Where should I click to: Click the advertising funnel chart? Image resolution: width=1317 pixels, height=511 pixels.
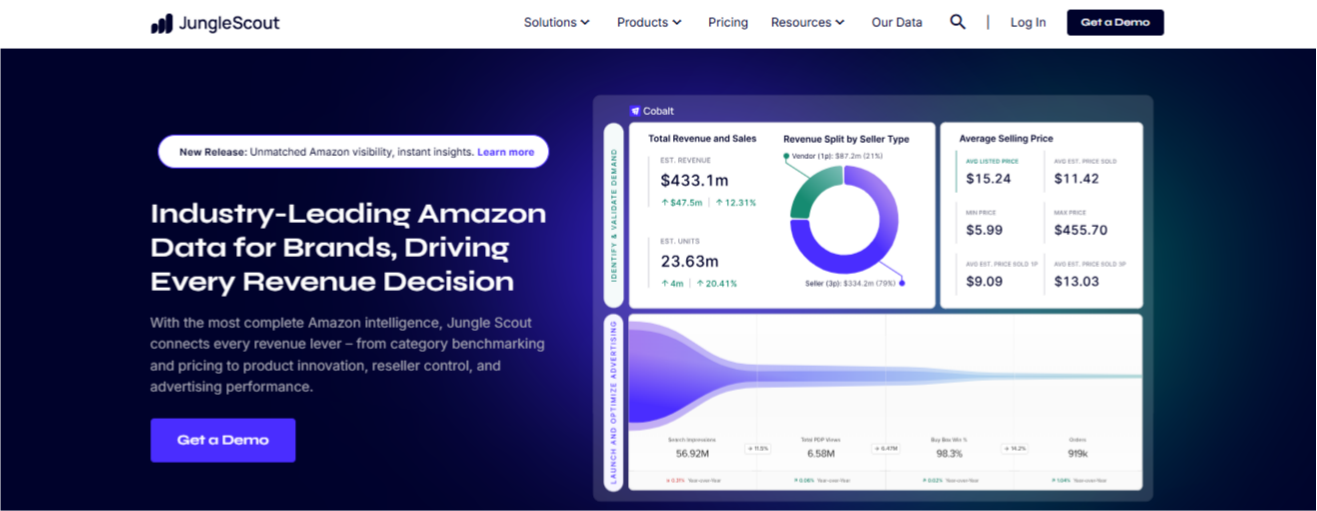point(885,376)
